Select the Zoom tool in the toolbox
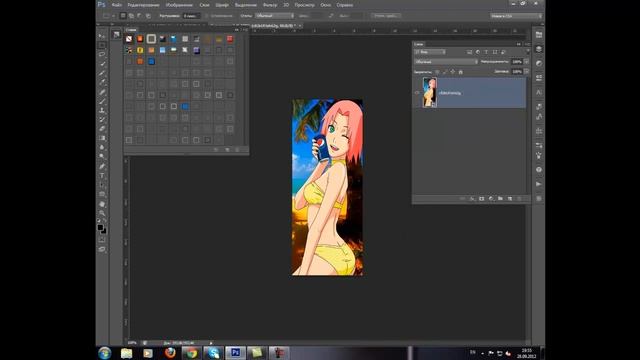Image resolution: width=640 pixels, height=360 pixels. [102, 213]
